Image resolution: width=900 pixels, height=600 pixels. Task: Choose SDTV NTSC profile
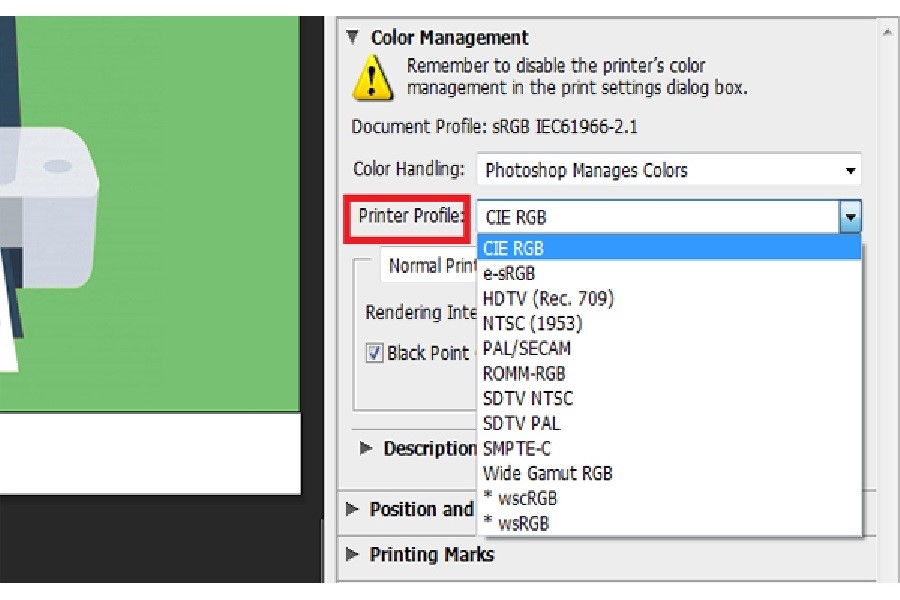point(528,398)
